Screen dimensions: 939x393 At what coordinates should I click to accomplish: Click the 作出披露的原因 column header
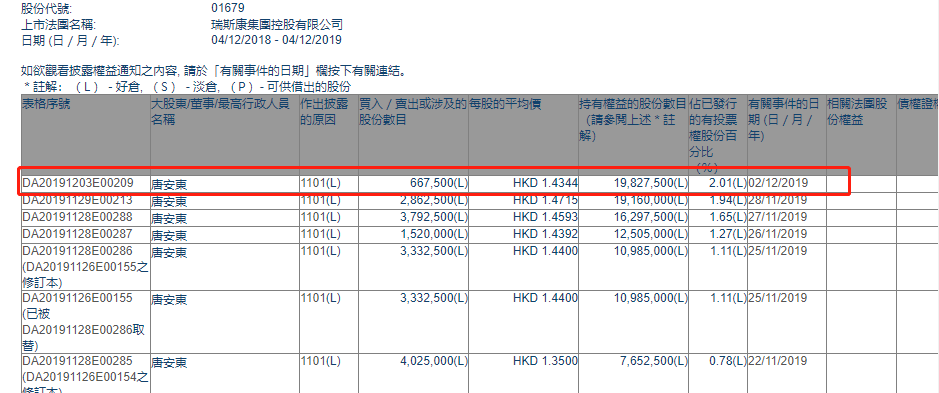point(324,112)
